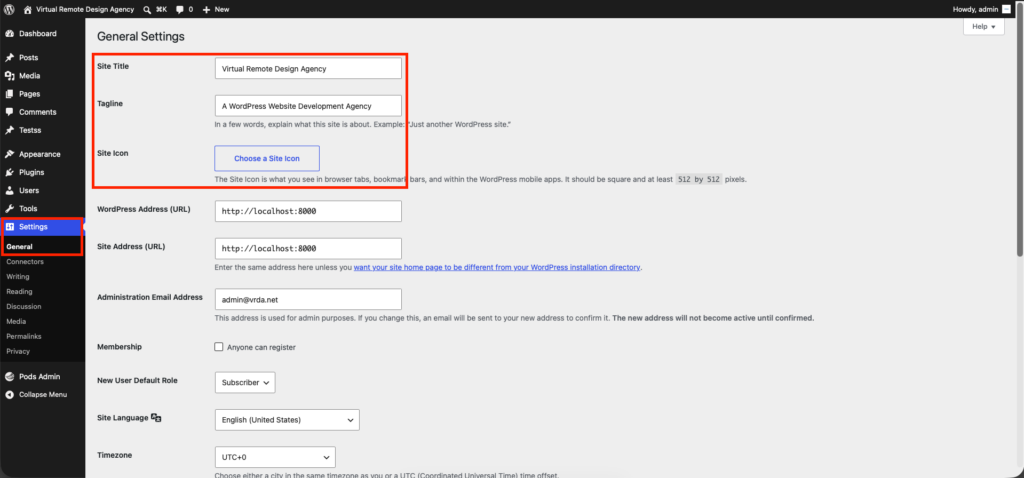Click the Membership label
Viewport: 1024px width, 478px height.
120,347
